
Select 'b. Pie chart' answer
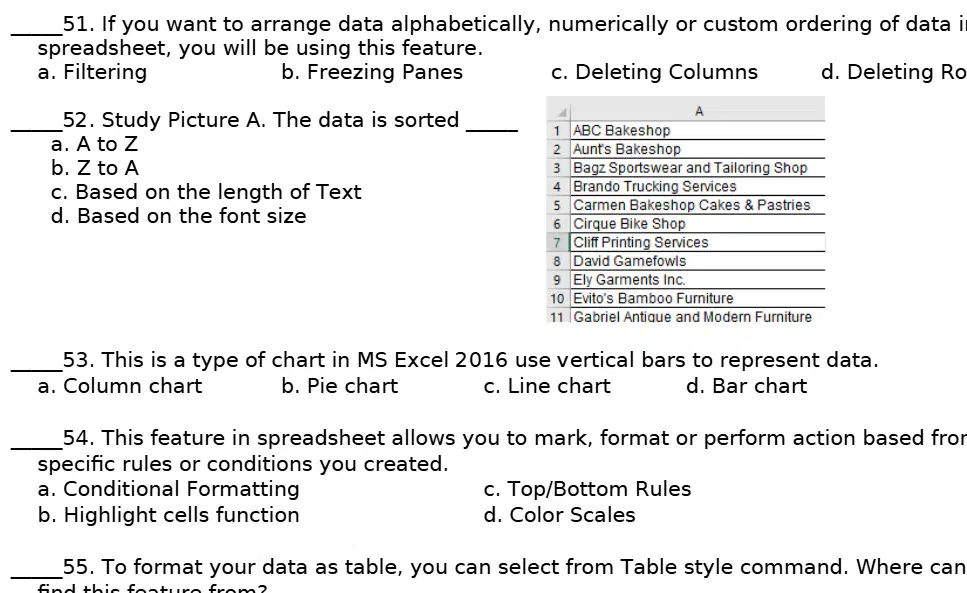coord(340,386)
